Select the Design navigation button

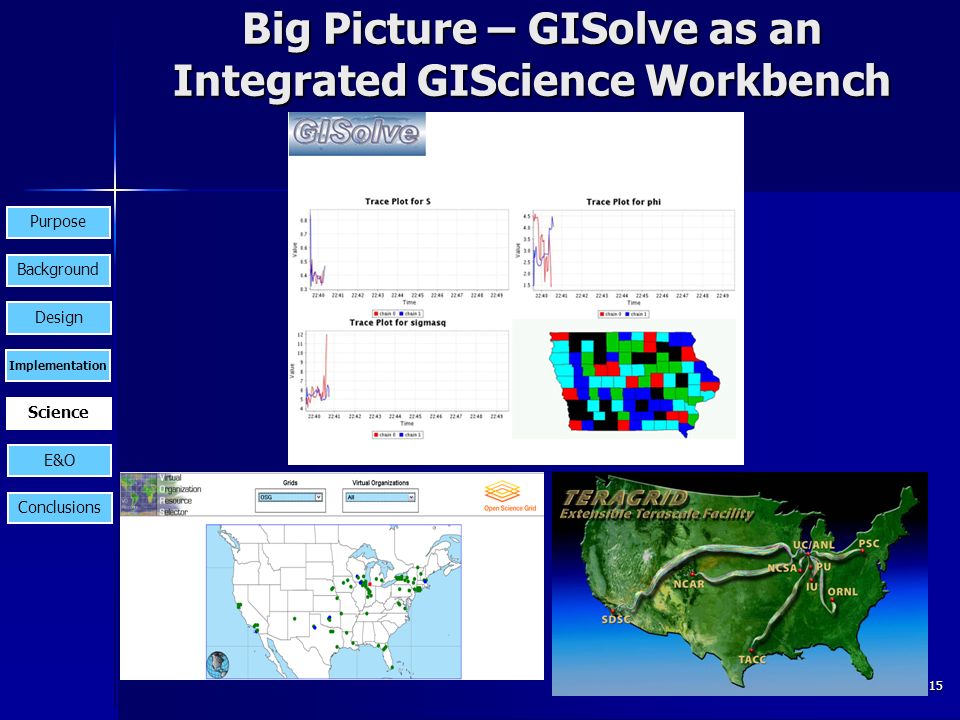pyautogui.click(x=59, y=318)
